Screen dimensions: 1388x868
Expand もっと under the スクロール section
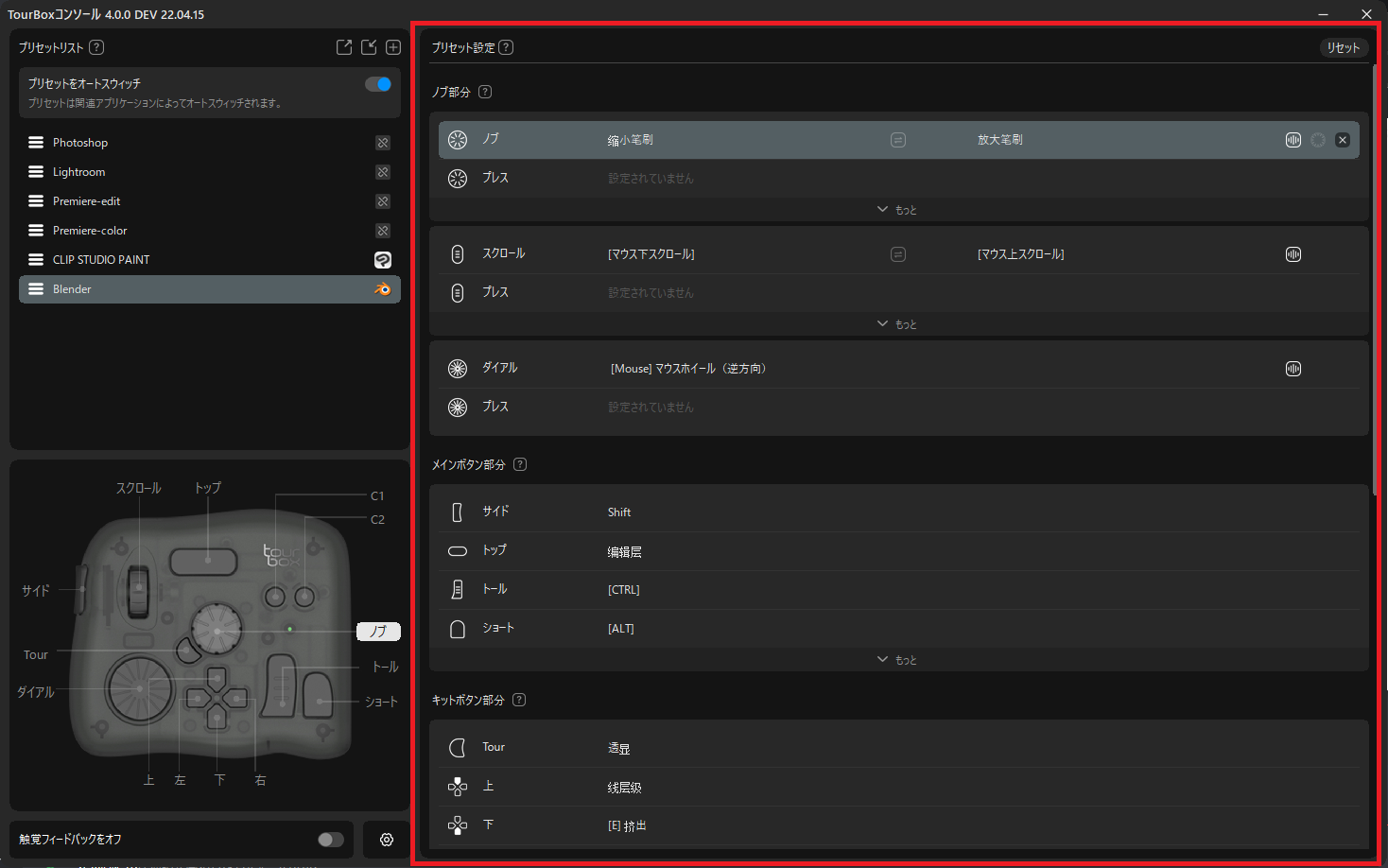(x=897, y=324)
